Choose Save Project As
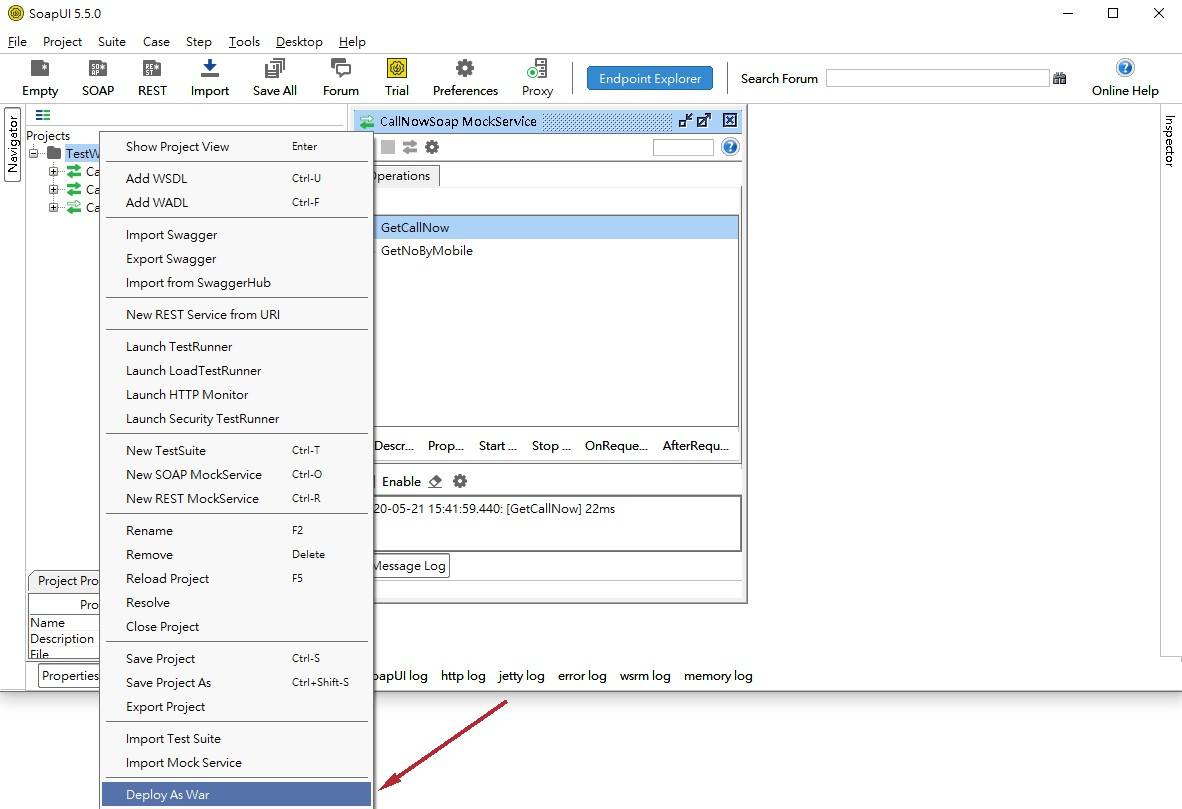This screenshot has height=809, width=1182. tap(237, 682)
